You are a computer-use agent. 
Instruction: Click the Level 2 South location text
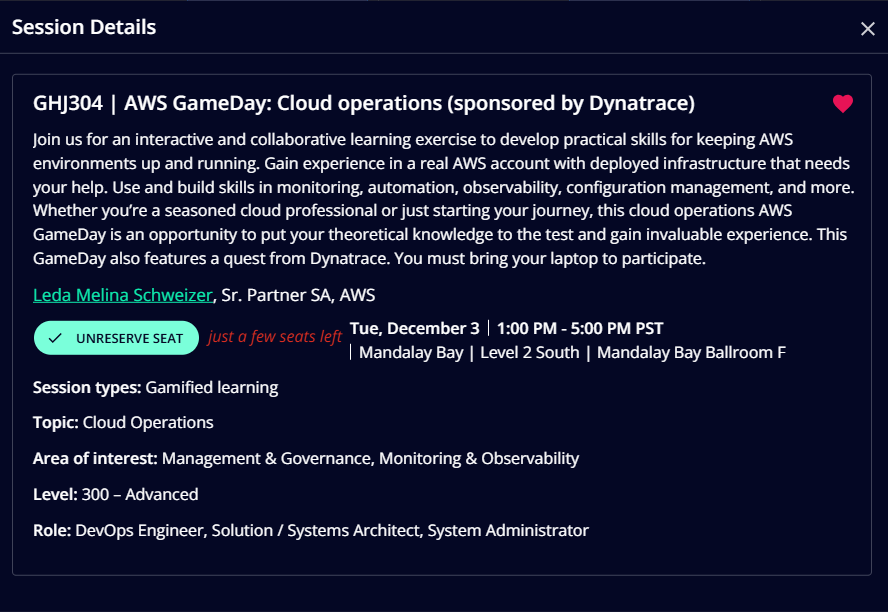[x=530, y=353]
